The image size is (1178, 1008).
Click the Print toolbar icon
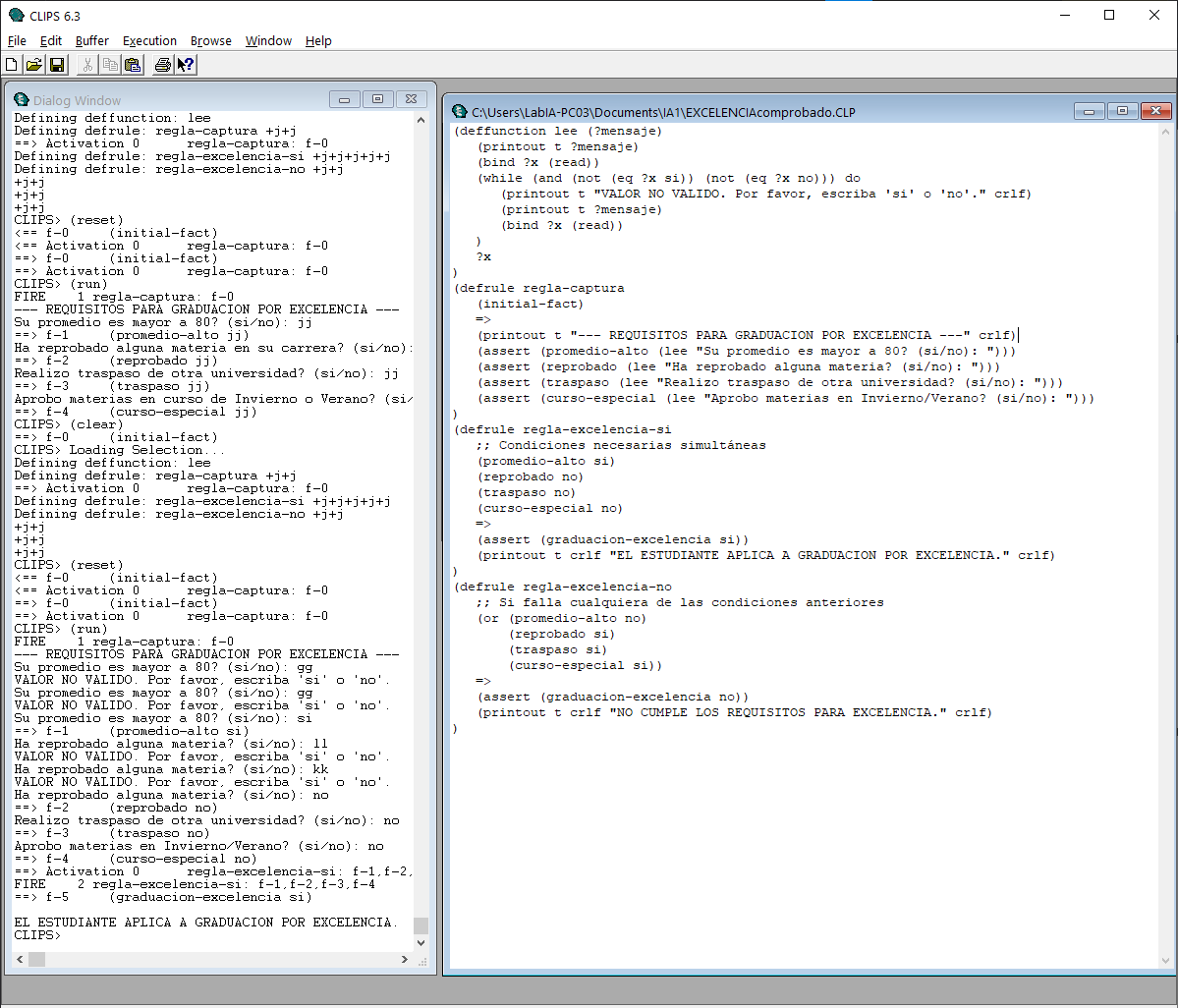pos(162,65)
